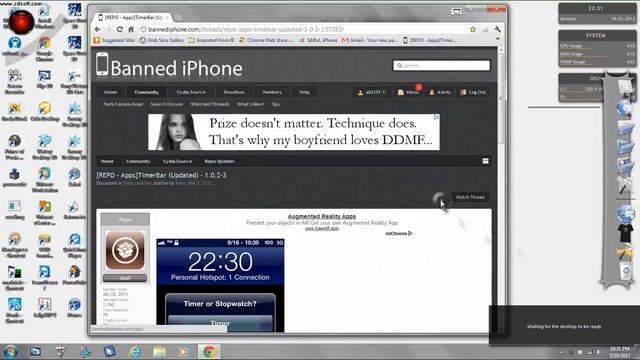Bookmark this page with the star icon
Image resolution: width=640 pixels, height=360 pixels.
pos(473,29)
